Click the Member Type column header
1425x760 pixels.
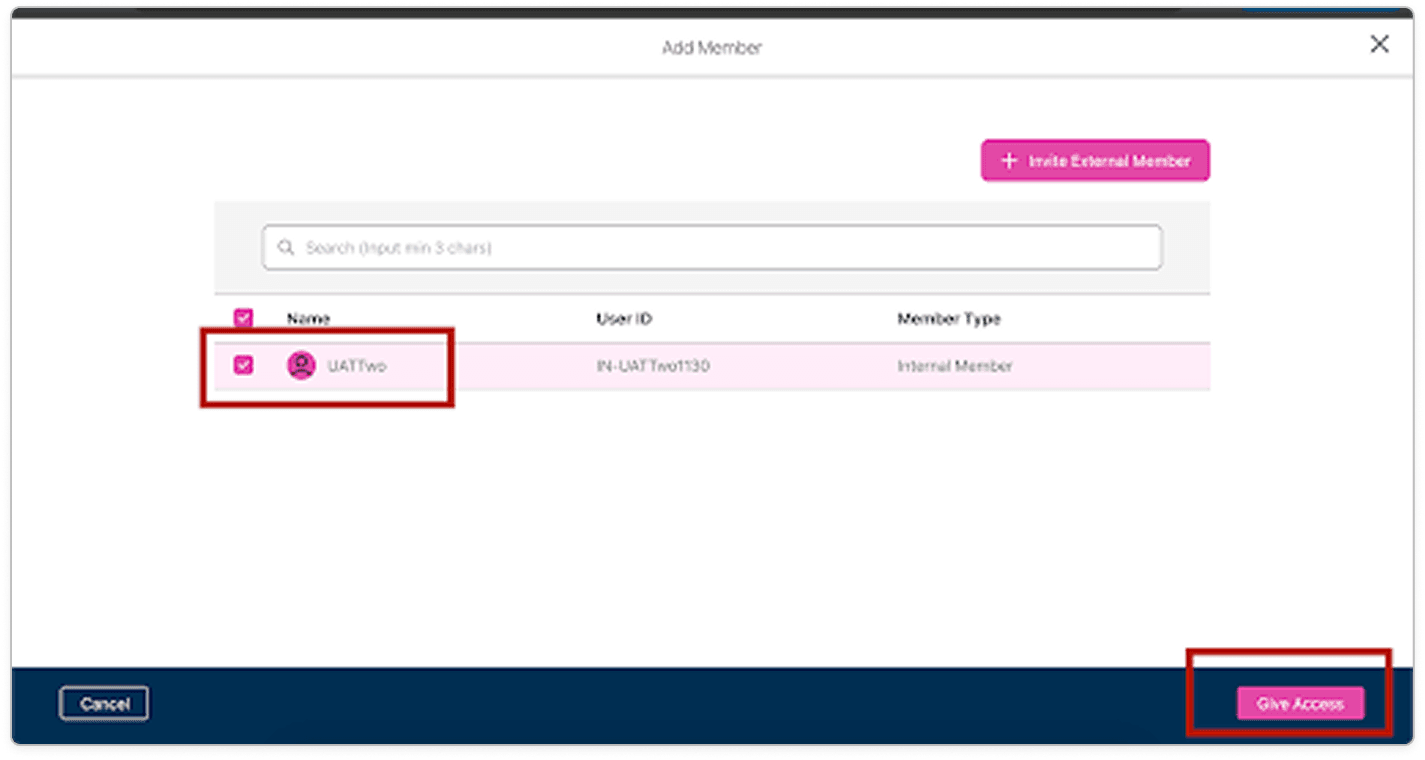(949, 318)
